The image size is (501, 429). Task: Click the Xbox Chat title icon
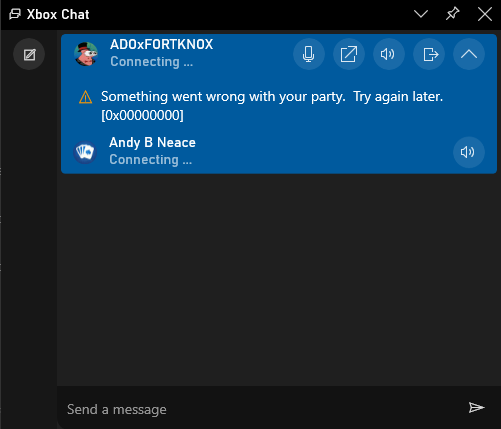point(15,14)
